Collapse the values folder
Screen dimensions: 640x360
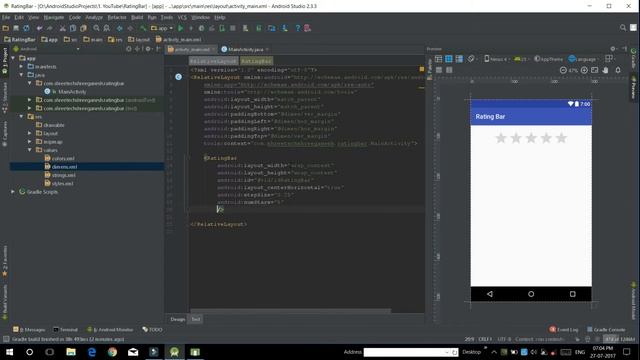(x=30, y=150)
